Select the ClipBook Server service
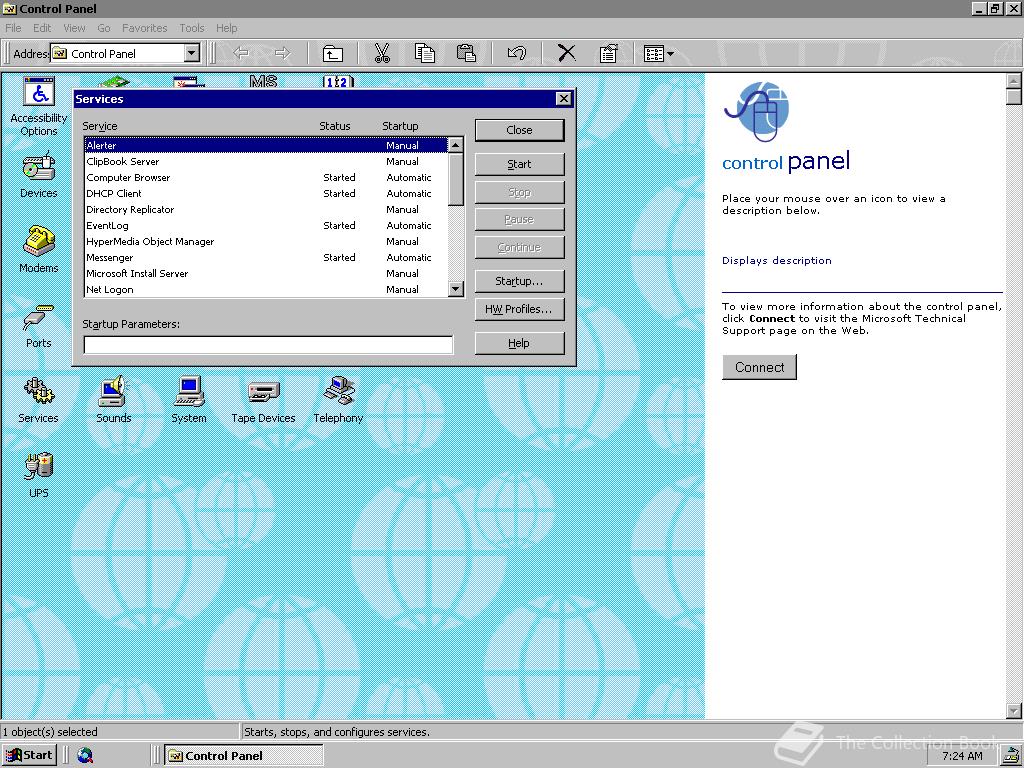The height and width of the screenshot is (768, 1024). (x=266, y=161)
